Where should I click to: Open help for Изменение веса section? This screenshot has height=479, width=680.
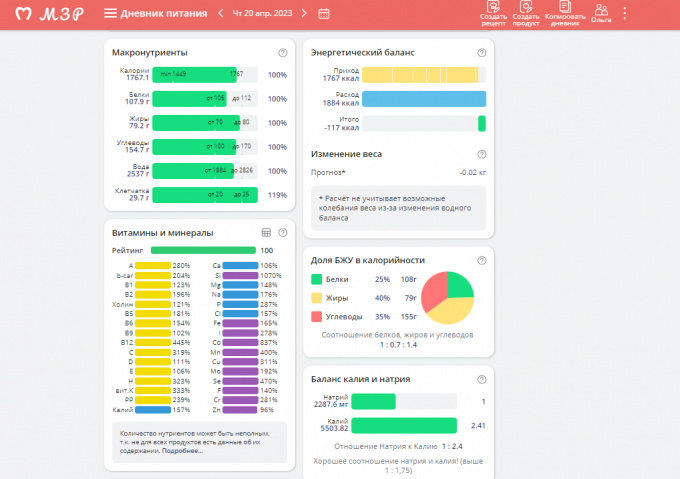coord(482,154)
